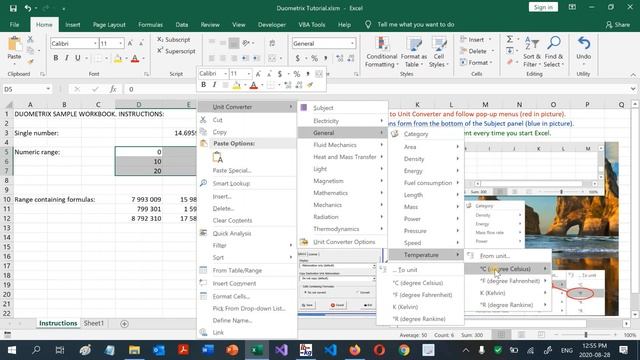Expand the Filter submenu

pyautogui.click(x=247, y=245)
